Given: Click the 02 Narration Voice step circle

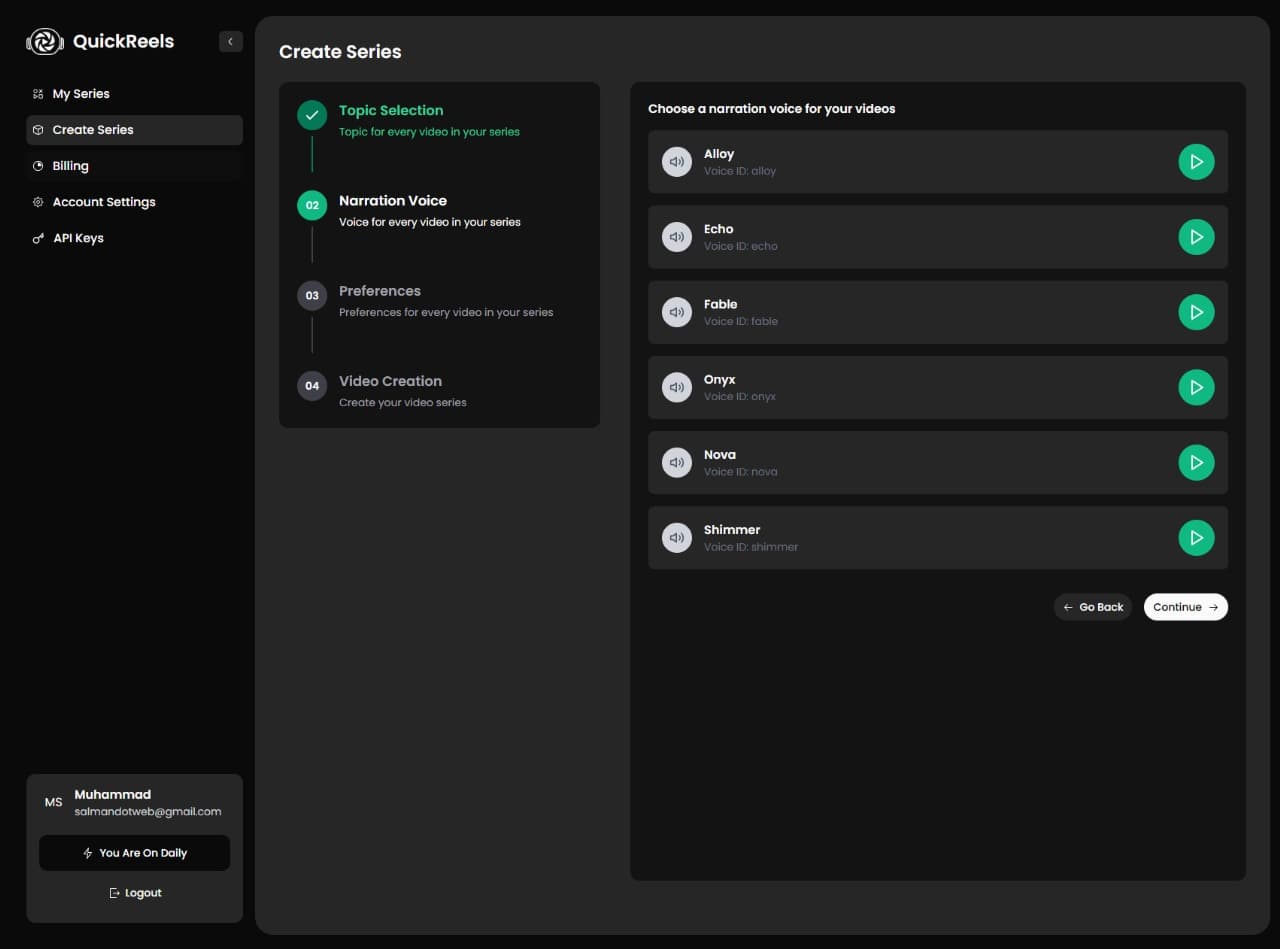Looking at the screenshot, I should (312, 205).
